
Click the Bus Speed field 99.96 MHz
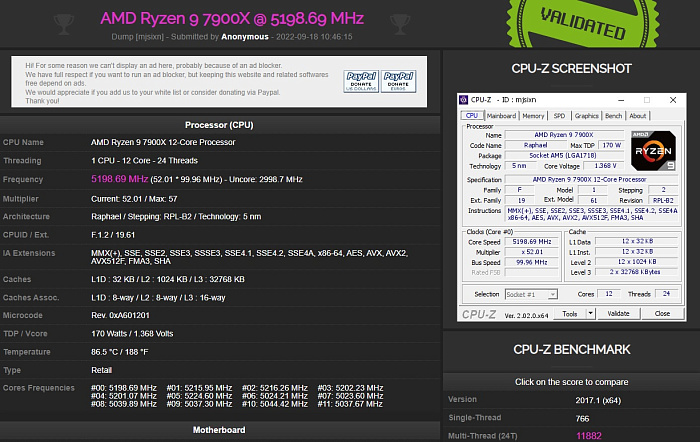coord(532,262)
